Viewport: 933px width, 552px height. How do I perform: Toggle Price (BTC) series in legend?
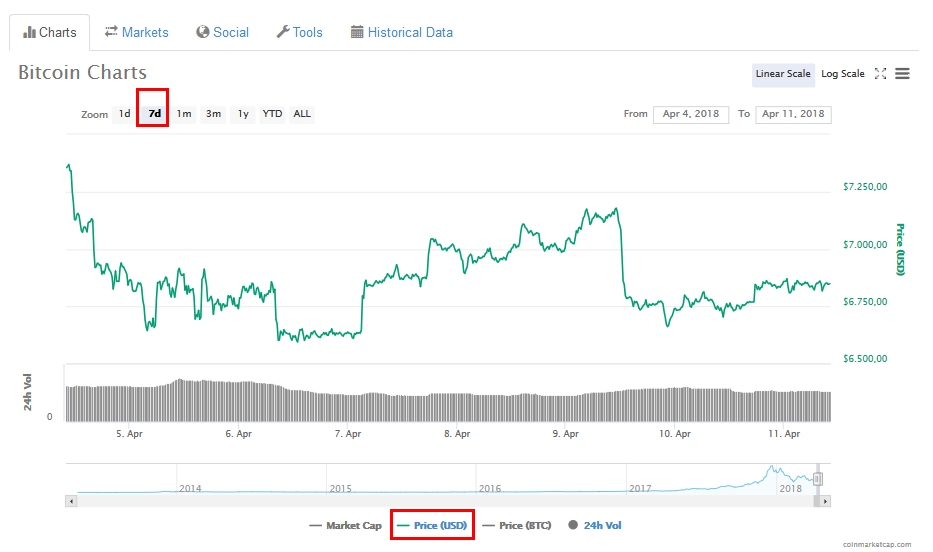click(516, 525)
